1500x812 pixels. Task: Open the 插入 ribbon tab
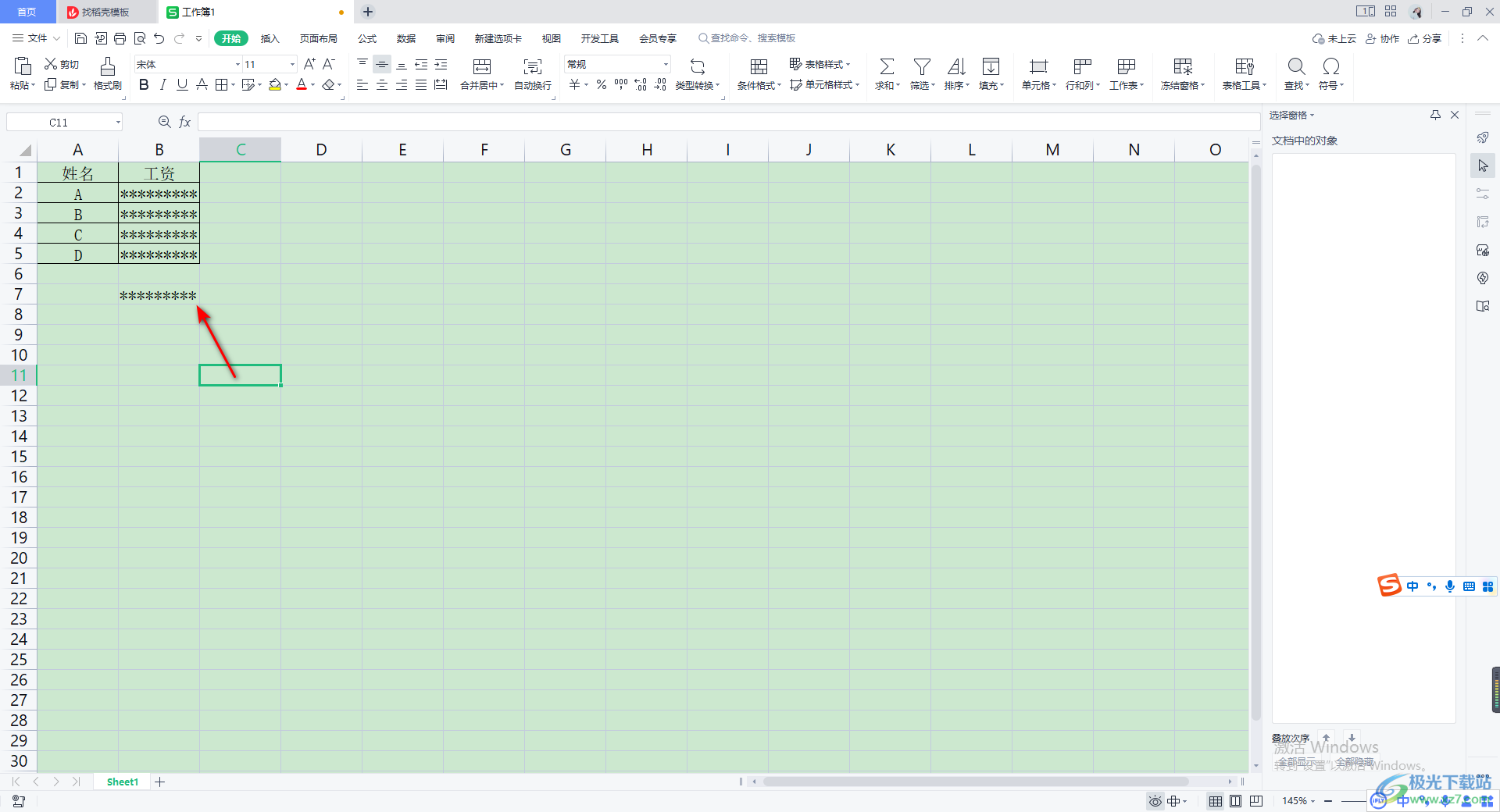(x=270, y=38)
